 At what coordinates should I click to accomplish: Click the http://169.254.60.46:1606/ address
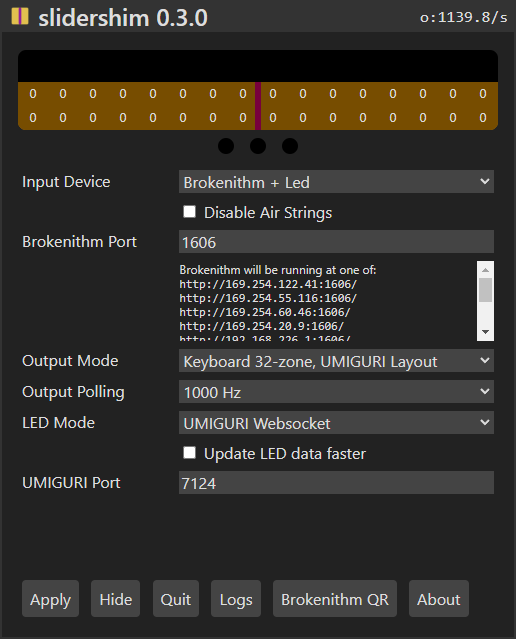click(265, 312)
